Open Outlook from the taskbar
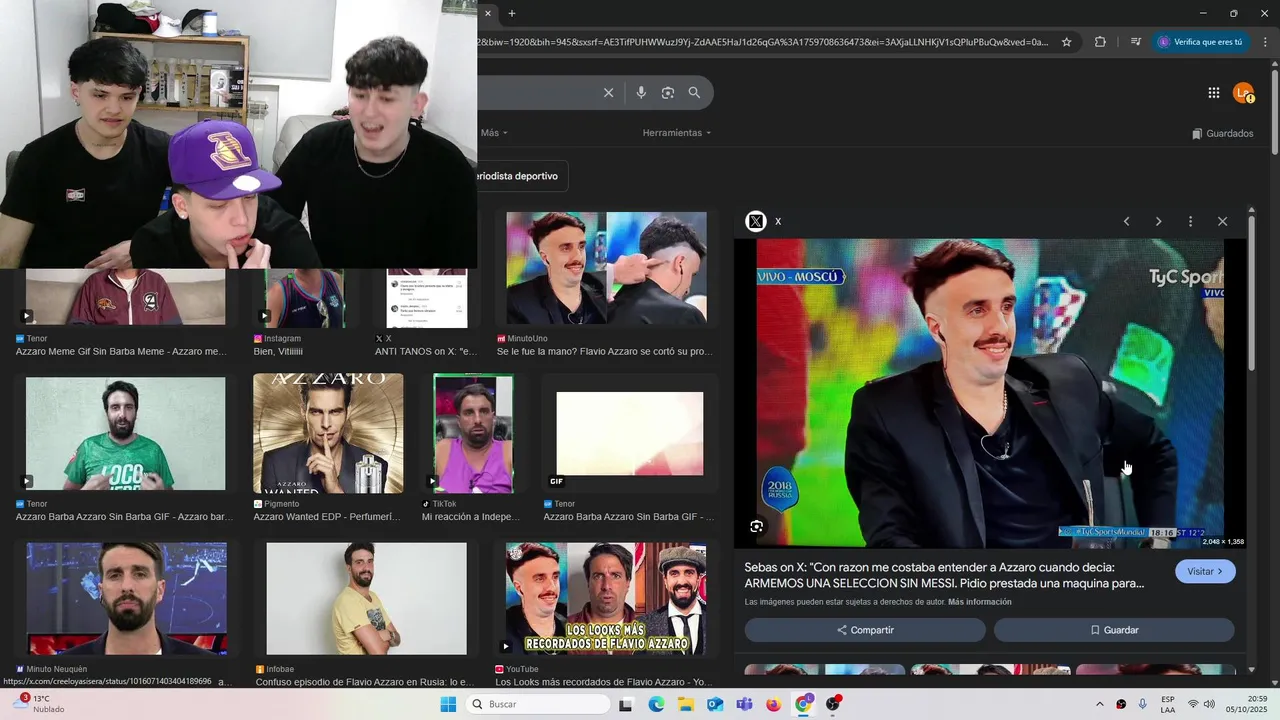Viewport: 1280px width, 720px height. (715, 704)
